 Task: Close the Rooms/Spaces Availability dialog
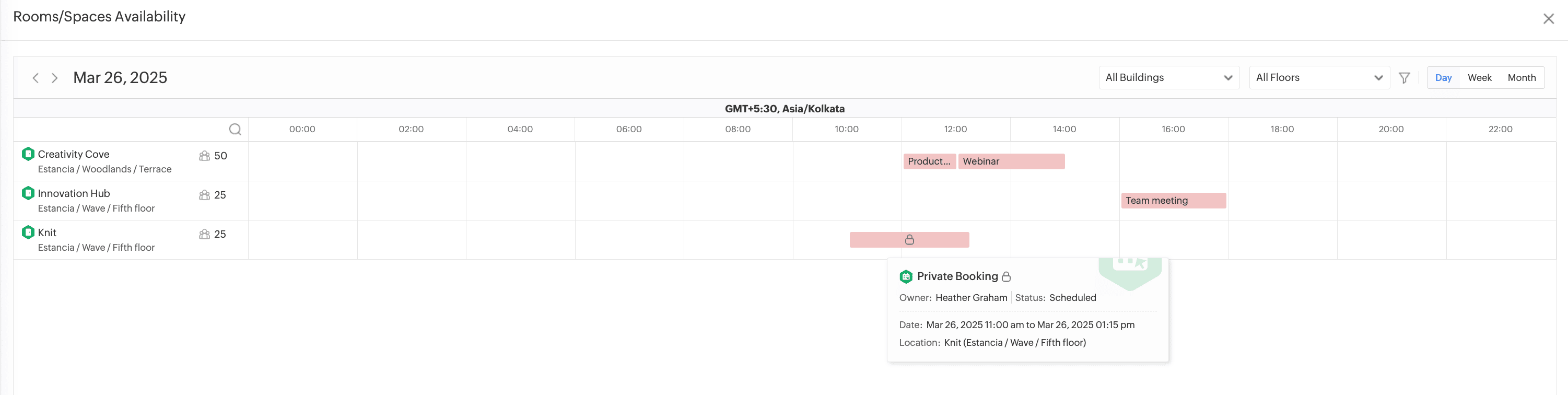(x=1549, y=19)
